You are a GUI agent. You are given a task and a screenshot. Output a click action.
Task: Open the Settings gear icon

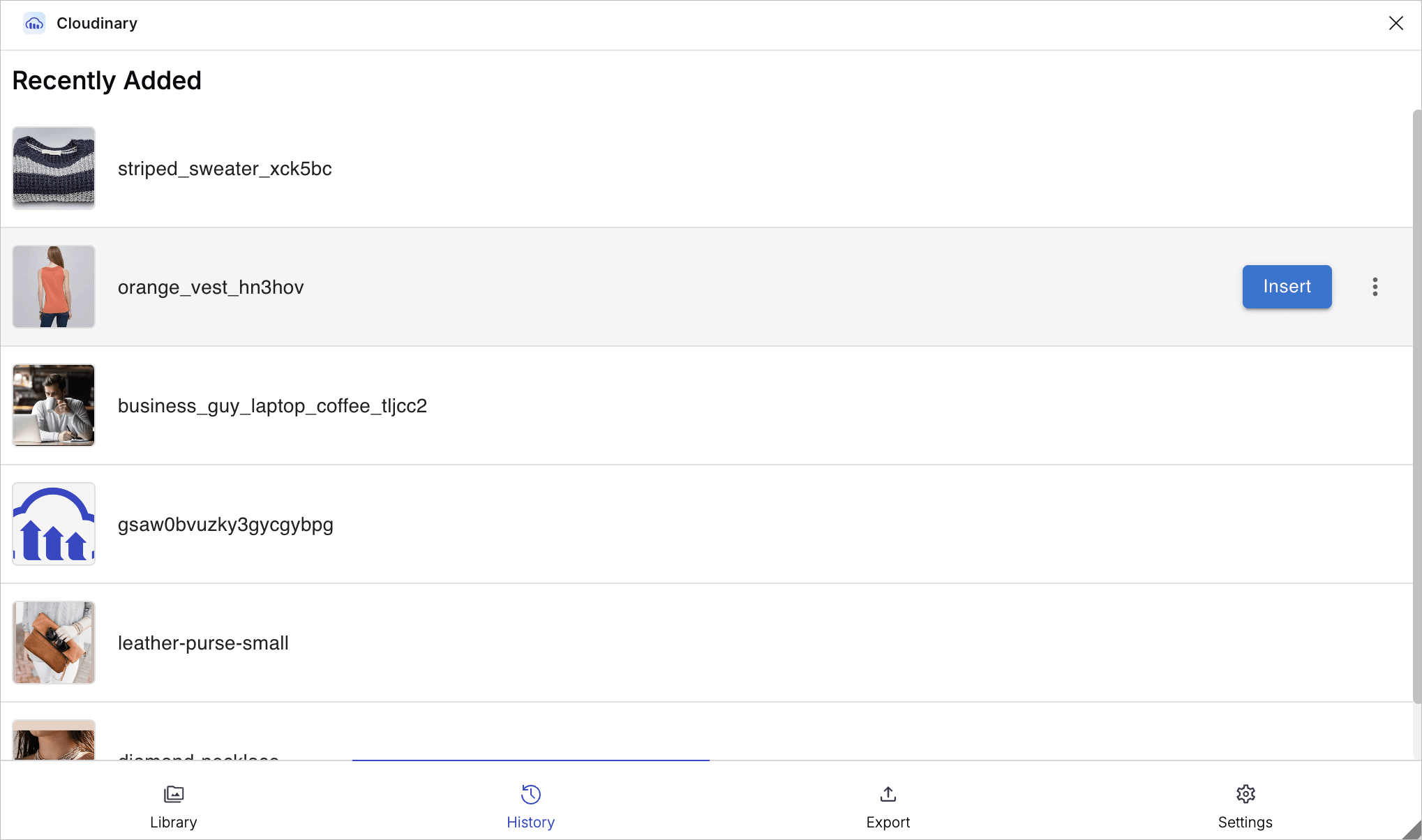point(1245,794)
